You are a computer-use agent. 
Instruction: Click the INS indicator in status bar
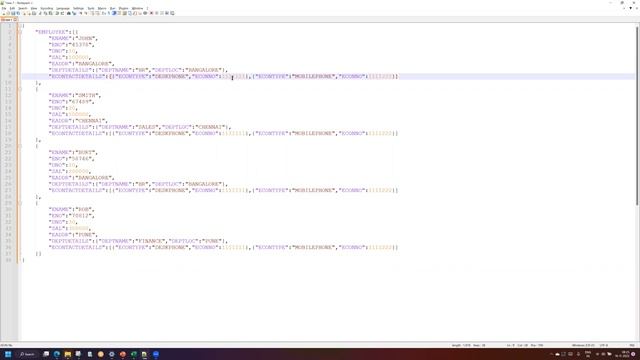coord(632,345)
